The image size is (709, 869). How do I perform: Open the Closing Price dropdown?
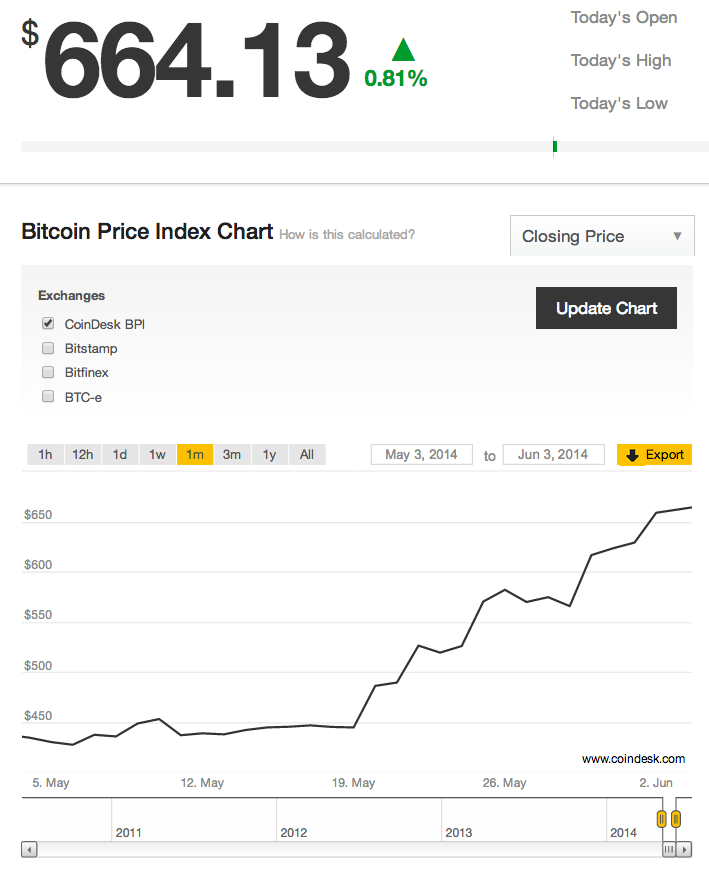point(602,237)
